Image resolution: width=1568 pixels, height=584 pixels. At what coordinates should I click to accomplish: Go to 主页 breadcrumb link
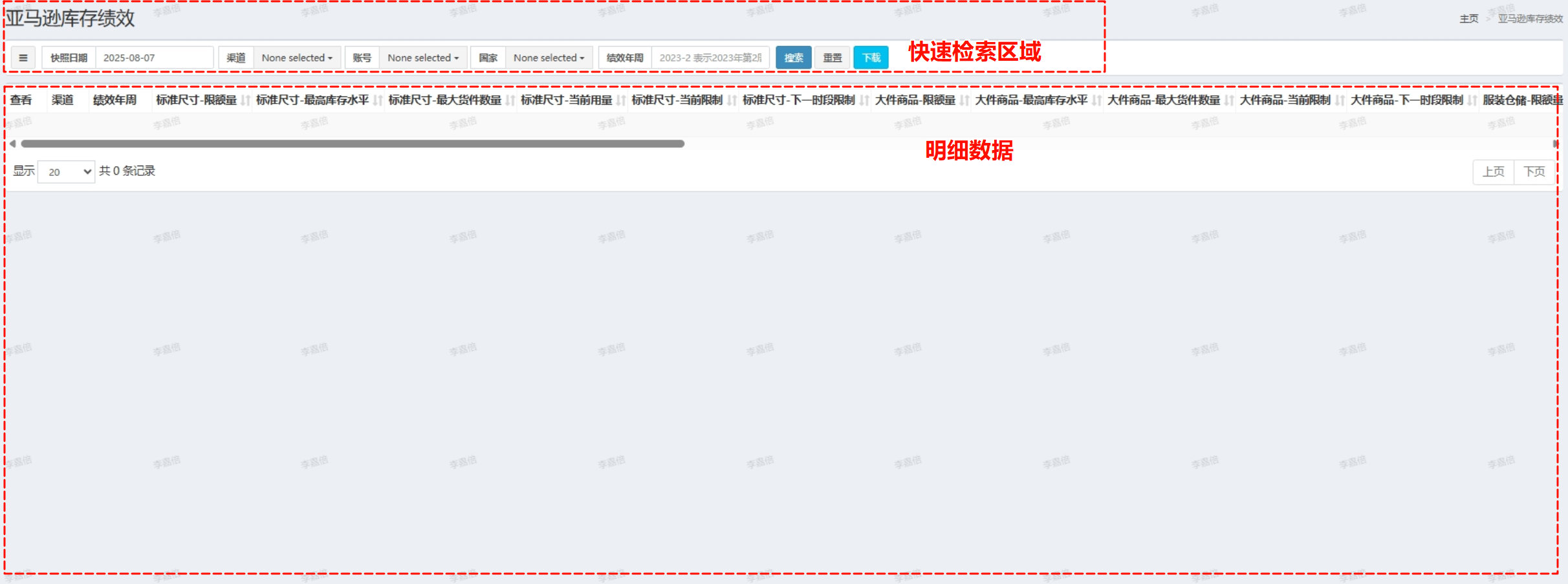point(1469,19)
